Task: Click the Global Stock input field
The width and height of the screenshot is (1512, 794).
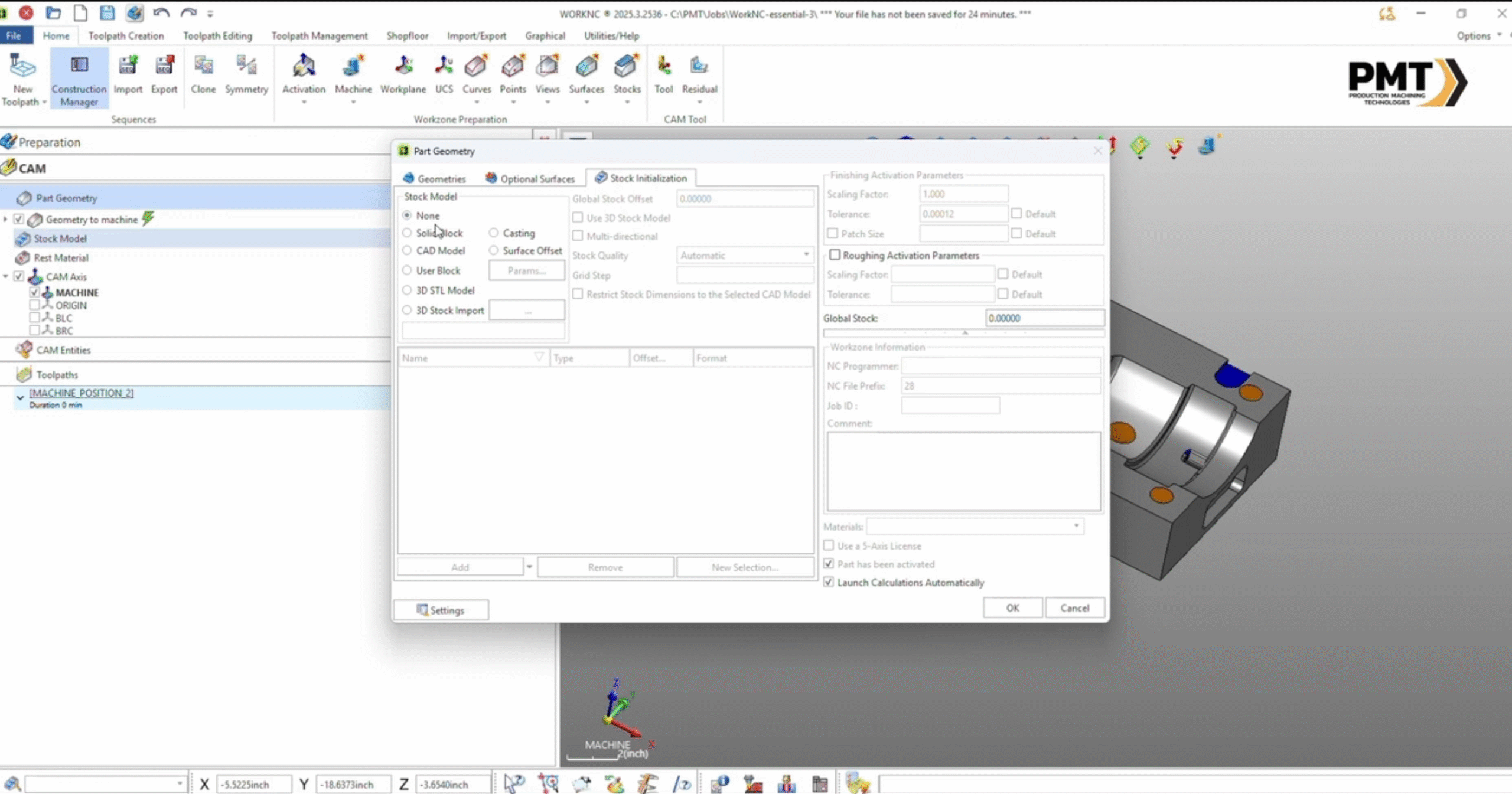Action: click(x=1044, y=318)
